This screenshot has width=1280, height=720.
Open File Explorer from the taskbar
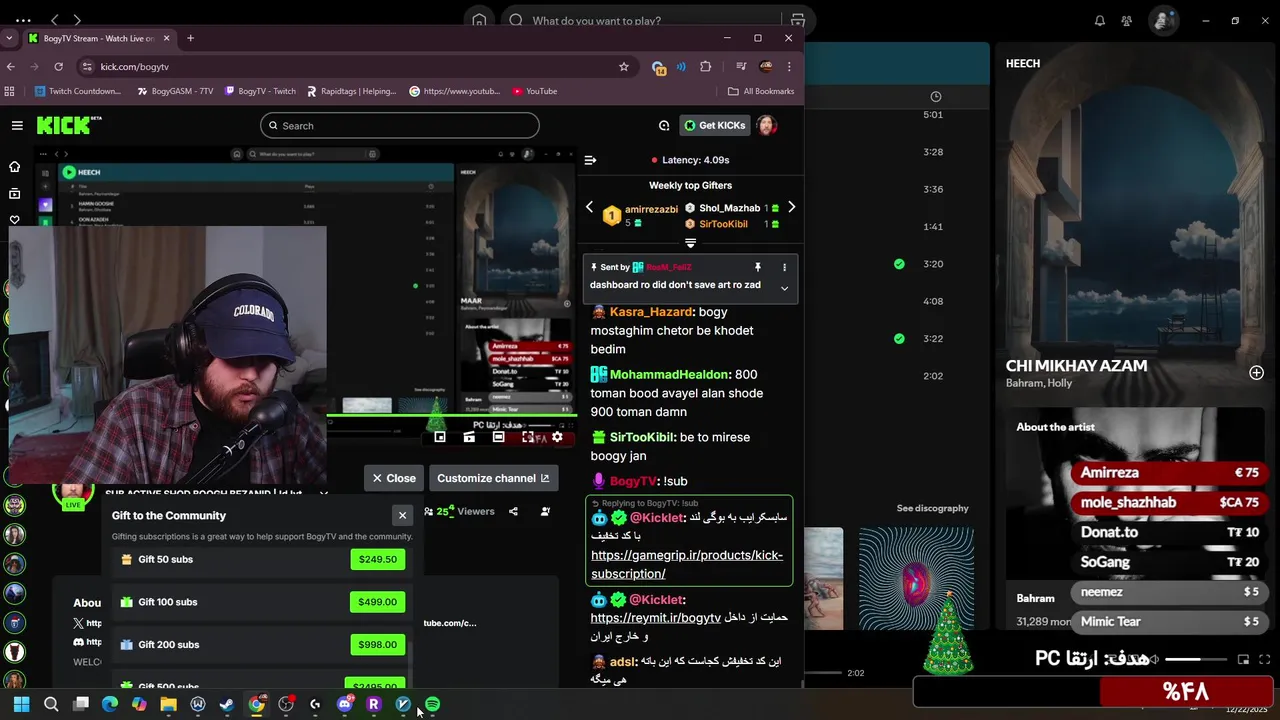168,704
